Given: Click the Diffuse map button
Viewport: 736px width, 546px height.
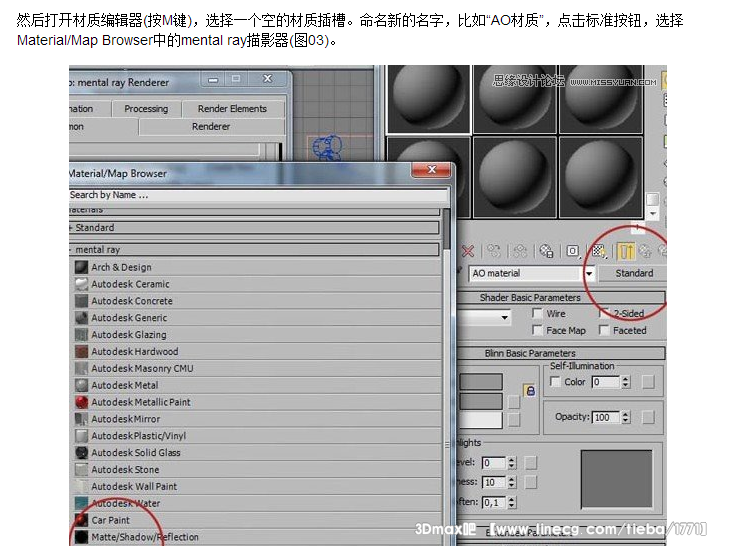Looking at the screenshot, I should click(514, 402).
